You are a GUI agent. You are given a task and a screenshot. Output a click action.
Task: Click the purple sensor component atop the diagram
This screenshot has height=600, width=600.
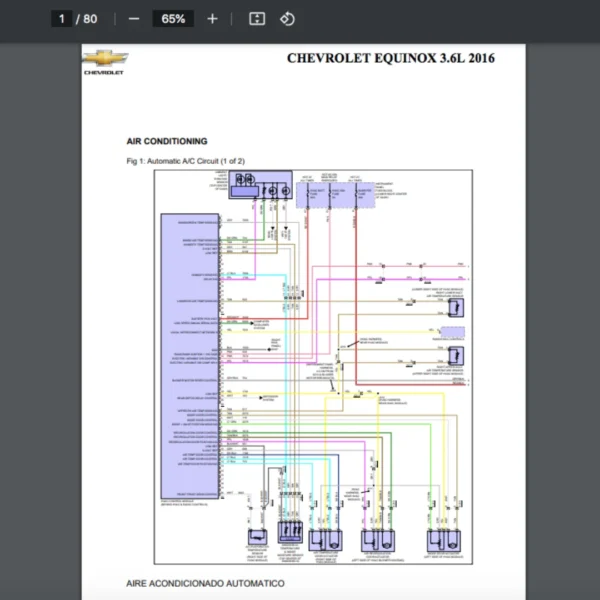(259, 184)
